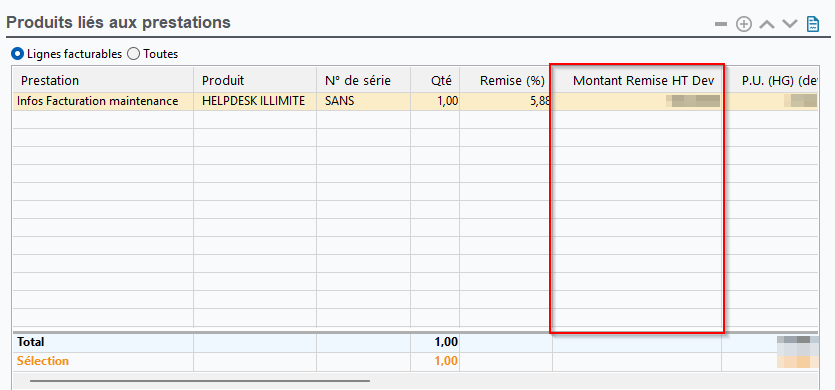The width and height of the screenshot is (835, 390).
Task: Open the blue document icon
Action: (813, 24)
